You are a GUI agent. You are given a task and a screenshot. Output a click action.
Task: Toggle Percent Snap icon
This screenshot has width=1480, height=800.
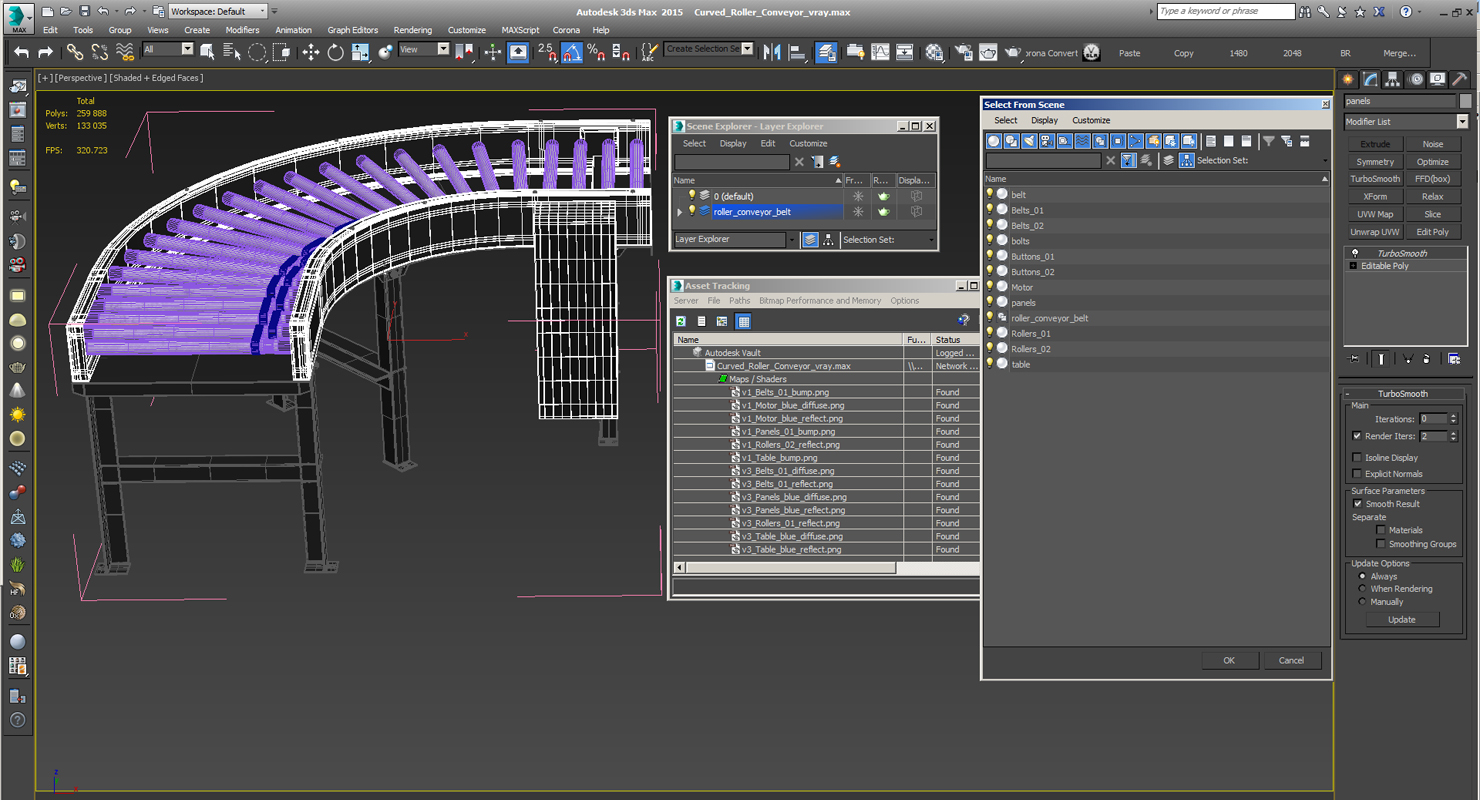[596, 52]
